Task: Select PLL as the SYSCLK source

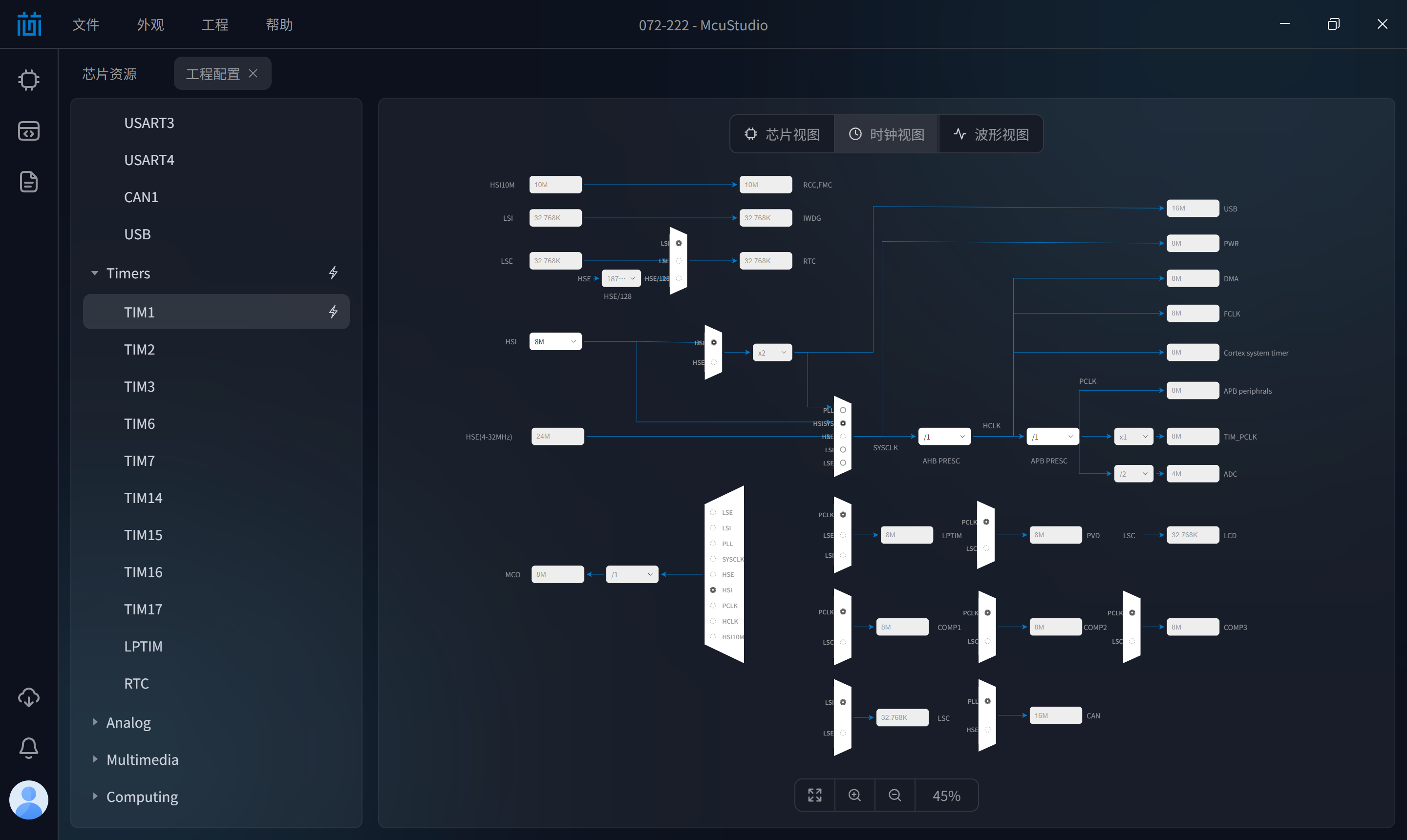Action: [843, 410]
